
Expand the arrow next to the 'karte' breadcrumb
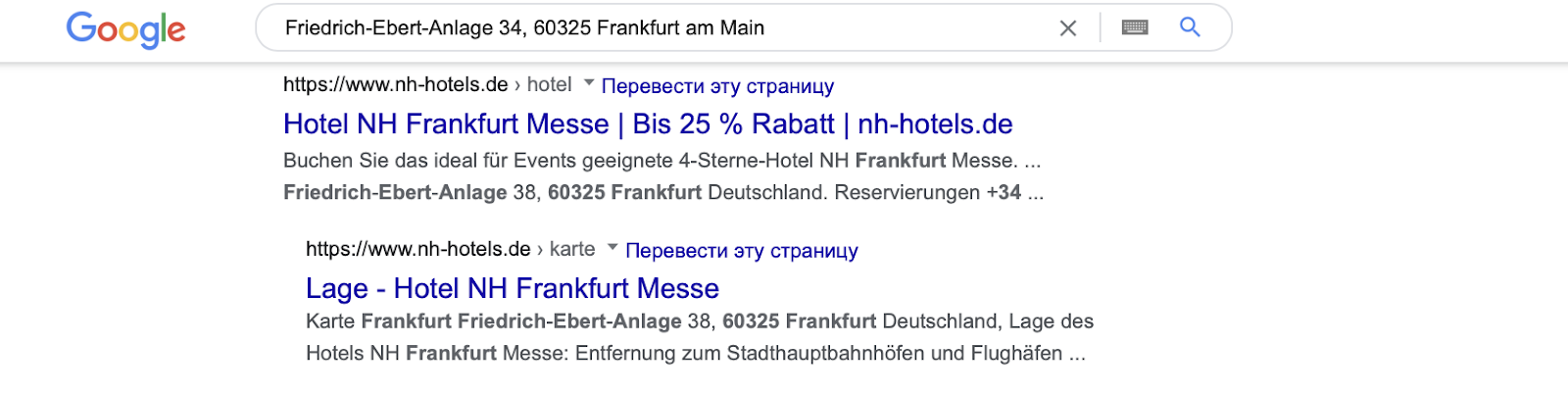click(612, 248)
